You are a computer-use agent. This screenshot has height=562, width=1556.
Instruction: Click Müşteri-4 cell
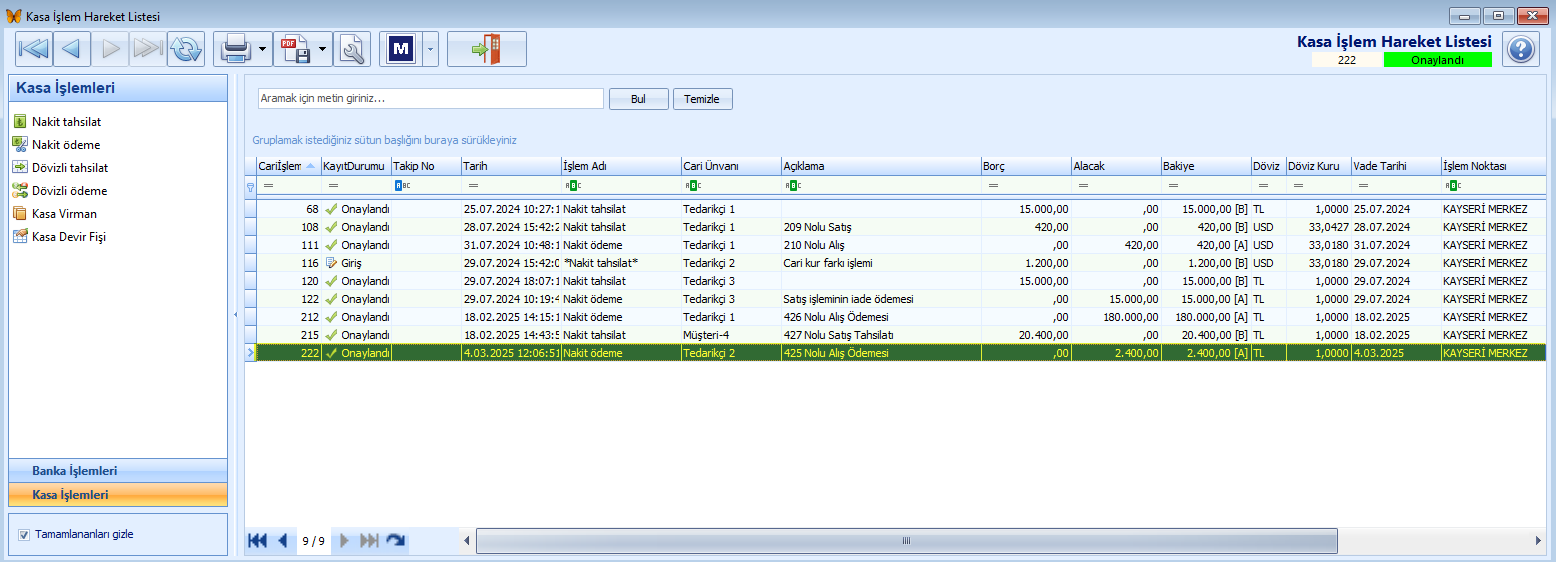(x=730, y=335)
